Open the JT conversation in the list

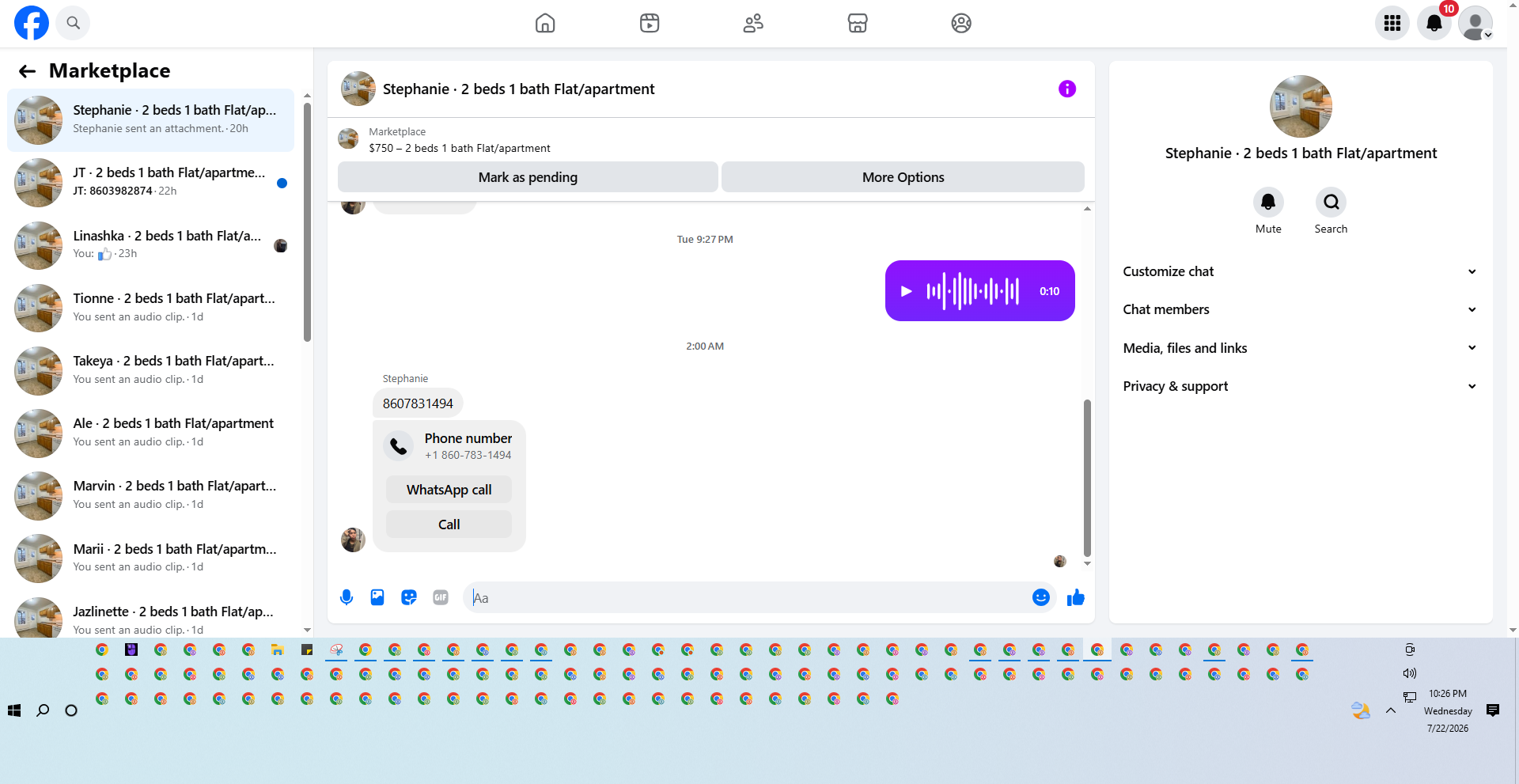pos(150,183)
